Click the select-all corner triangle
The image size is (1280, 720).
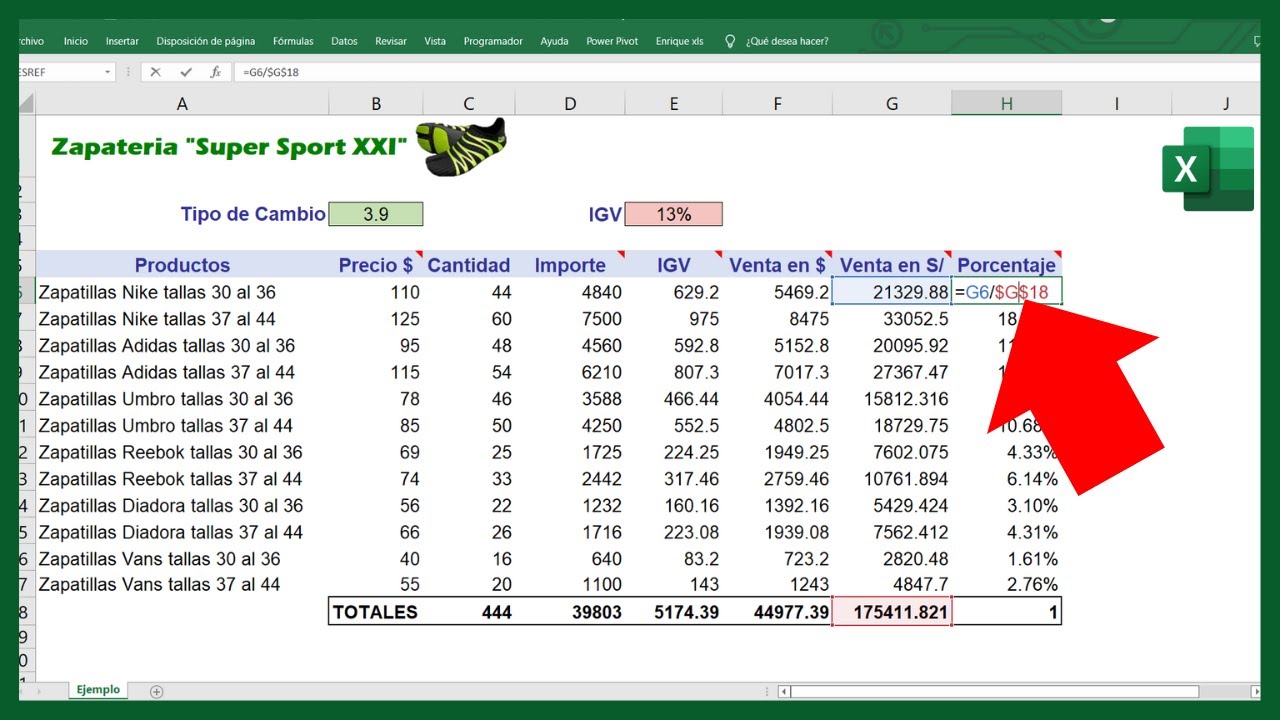click(27, 103)
